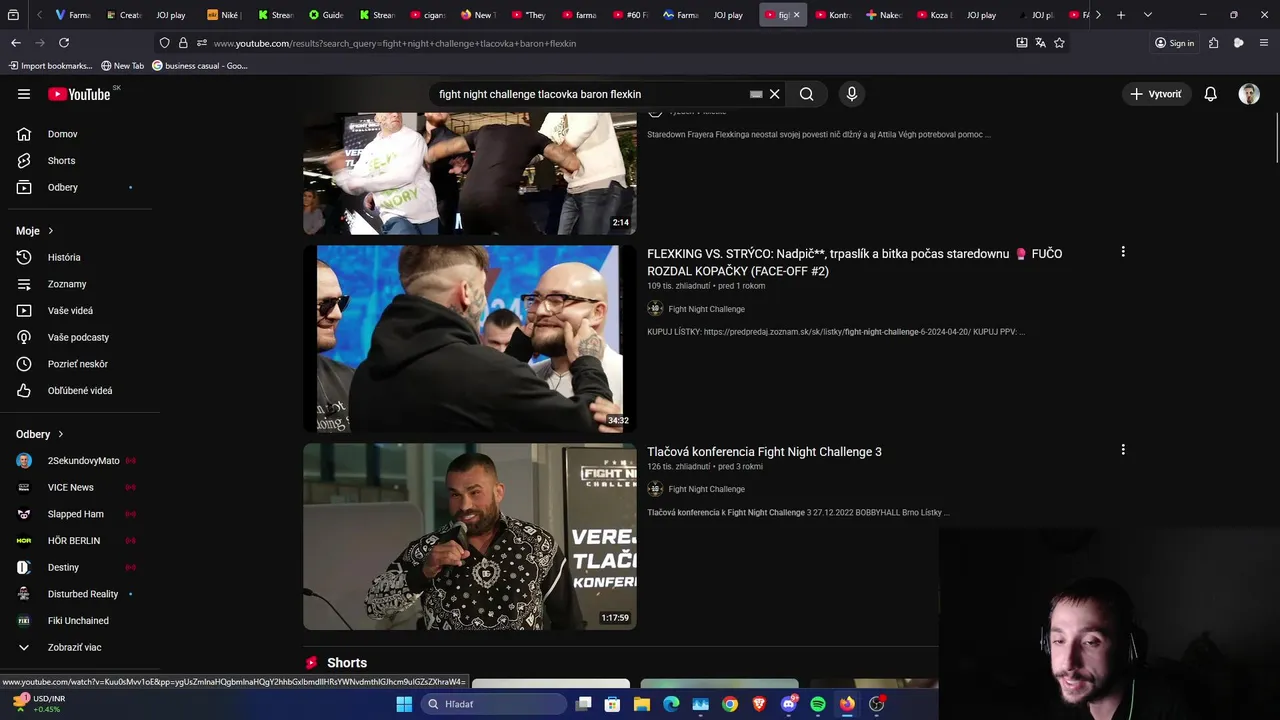Click the search magnifier button
This screenshot has height=720, width=1280.
pos(806,94)
